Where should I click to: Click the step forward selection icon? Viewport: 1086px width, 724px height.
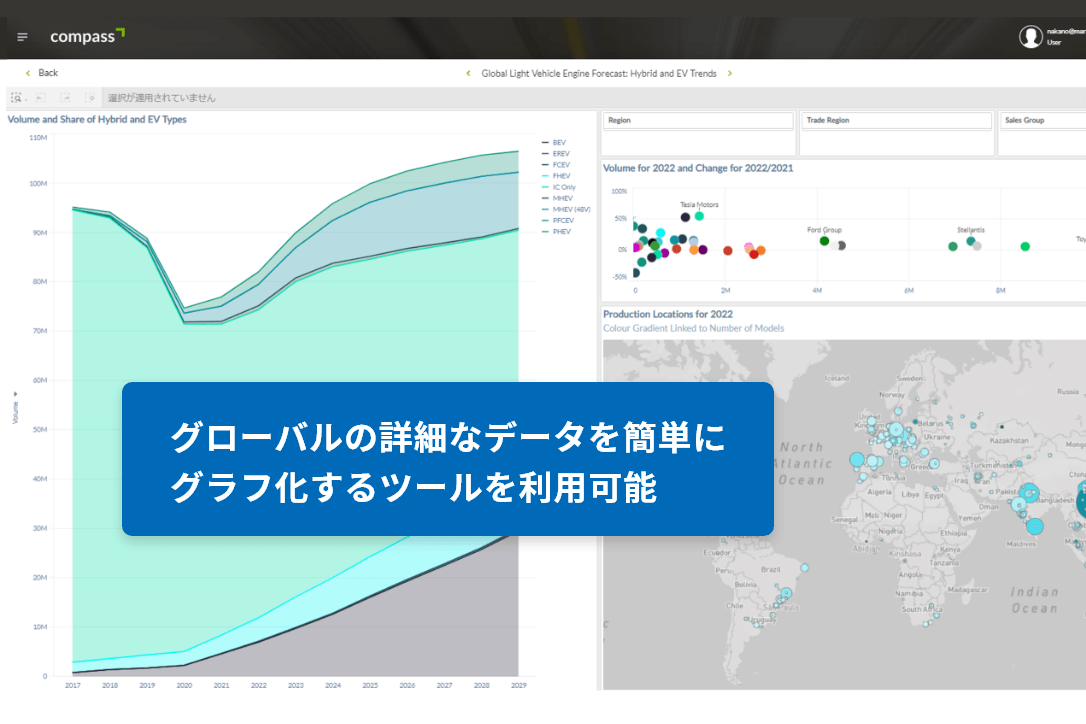click(x=65, y=98)
